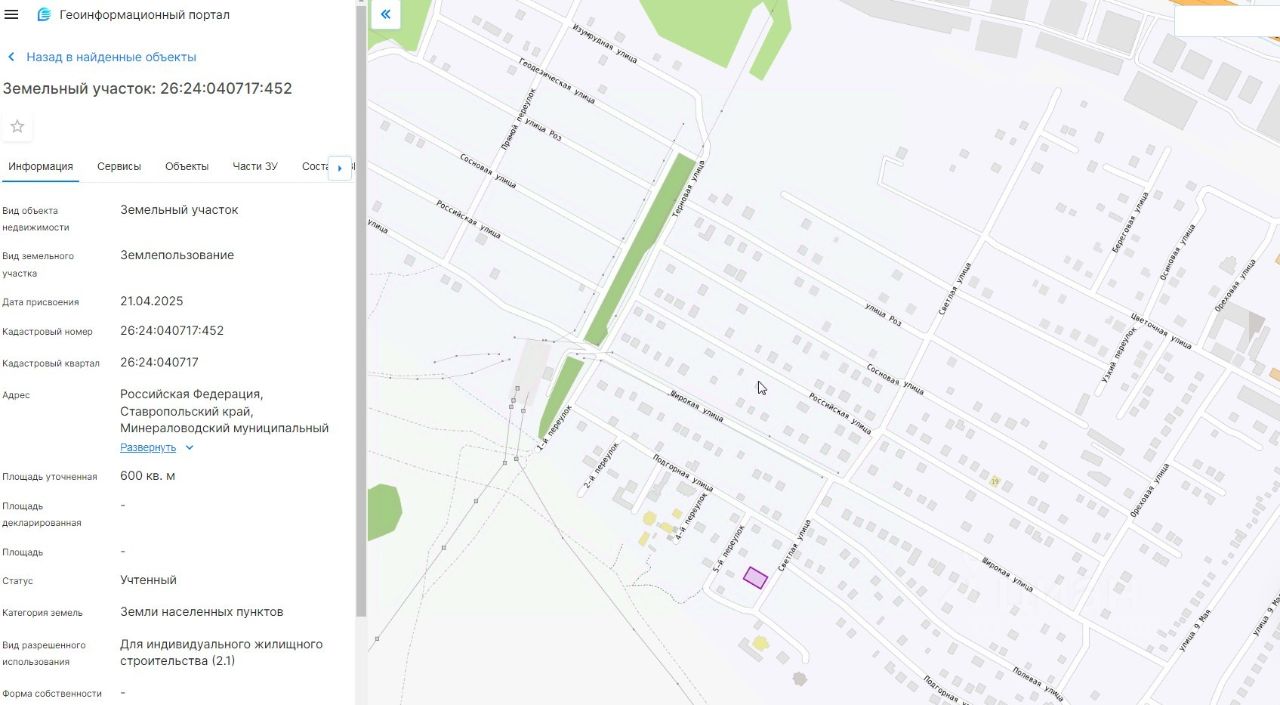Add parcel to favorites with star icon
This screenshot has height=705, width=1280.
[x=17, y=127]
